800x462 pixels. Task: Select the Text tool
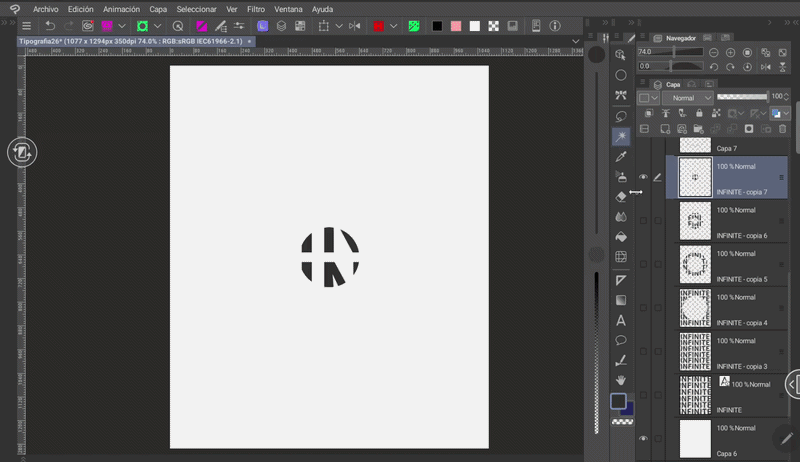[x=621, y=320]
